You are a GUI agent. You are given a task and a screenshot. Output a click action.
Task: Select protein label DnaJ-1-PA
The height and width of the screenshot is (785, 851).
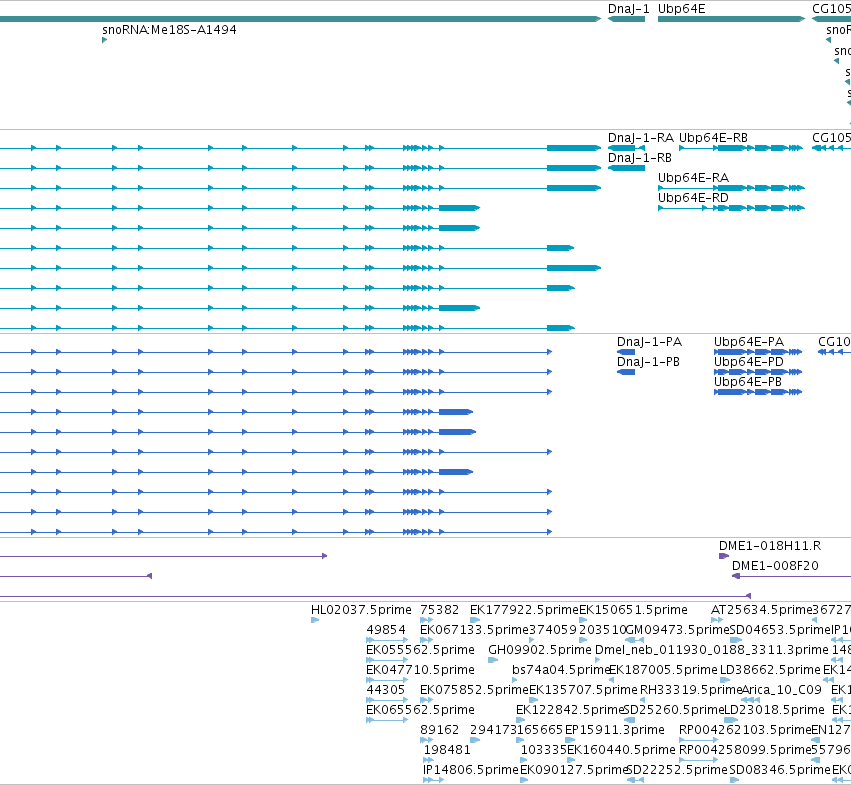[650, 342]
